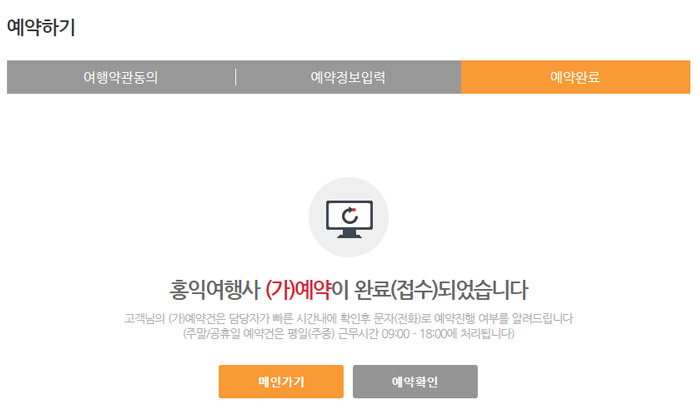The height and width of the screenshot is (420, 700).
Task: Click the monitor refresh icon
Action: tap(349, 218)
